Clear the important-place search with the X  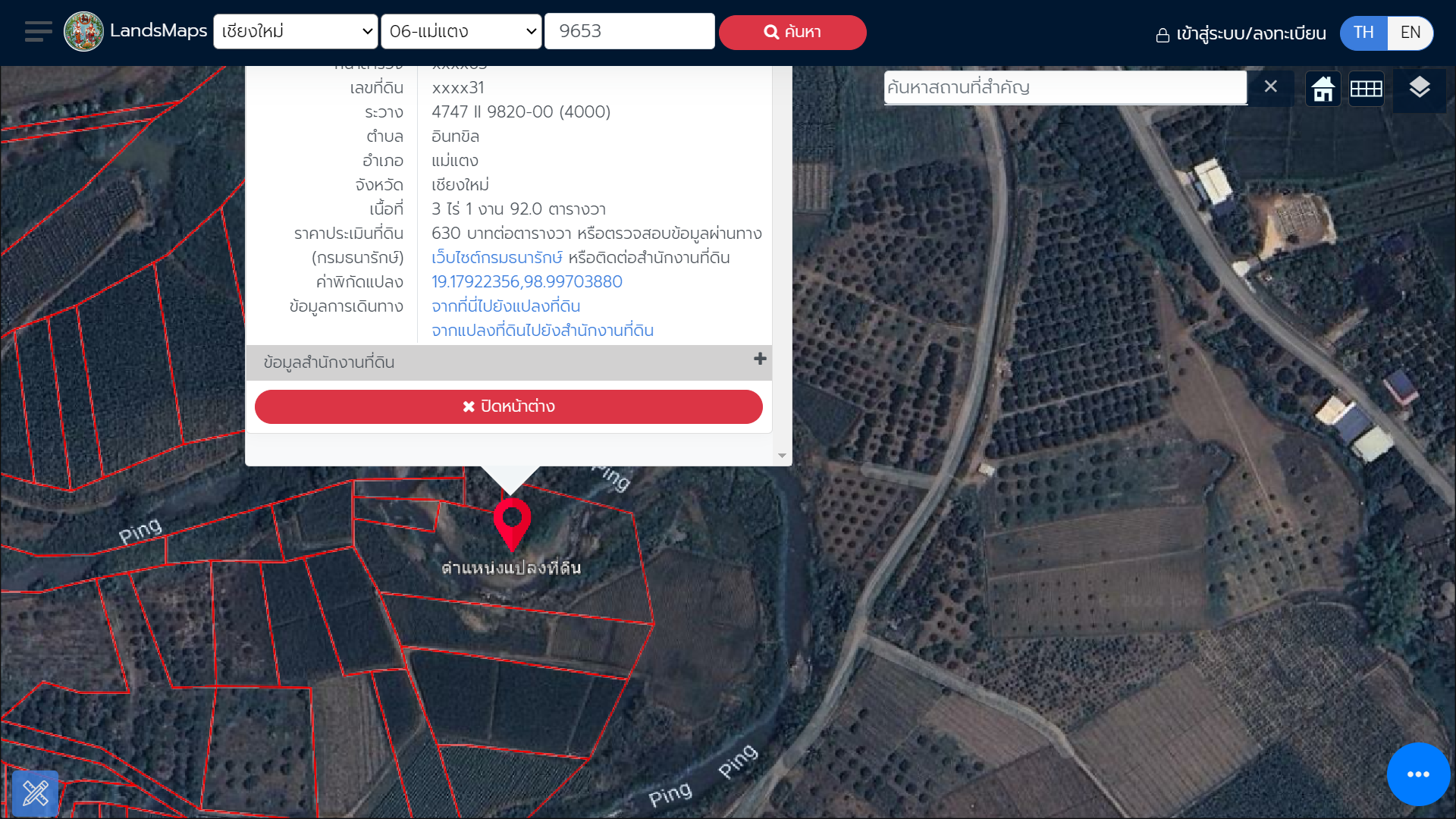(1270, 86)
